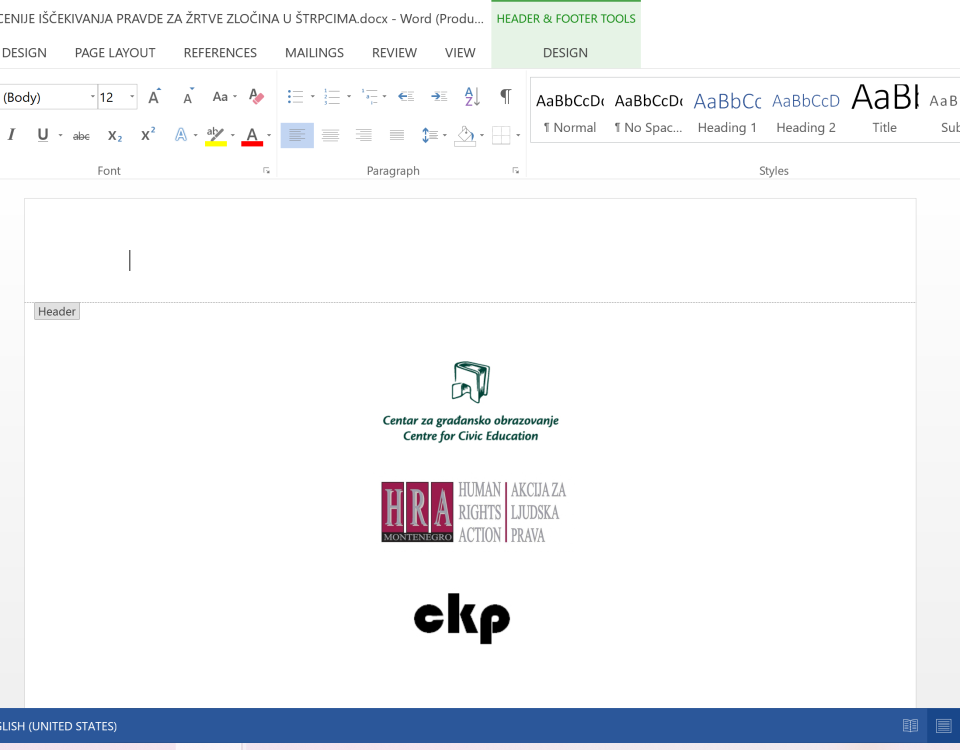Select the HRA Human Rights Action logo
960x750 pixels.
point(474,512)
